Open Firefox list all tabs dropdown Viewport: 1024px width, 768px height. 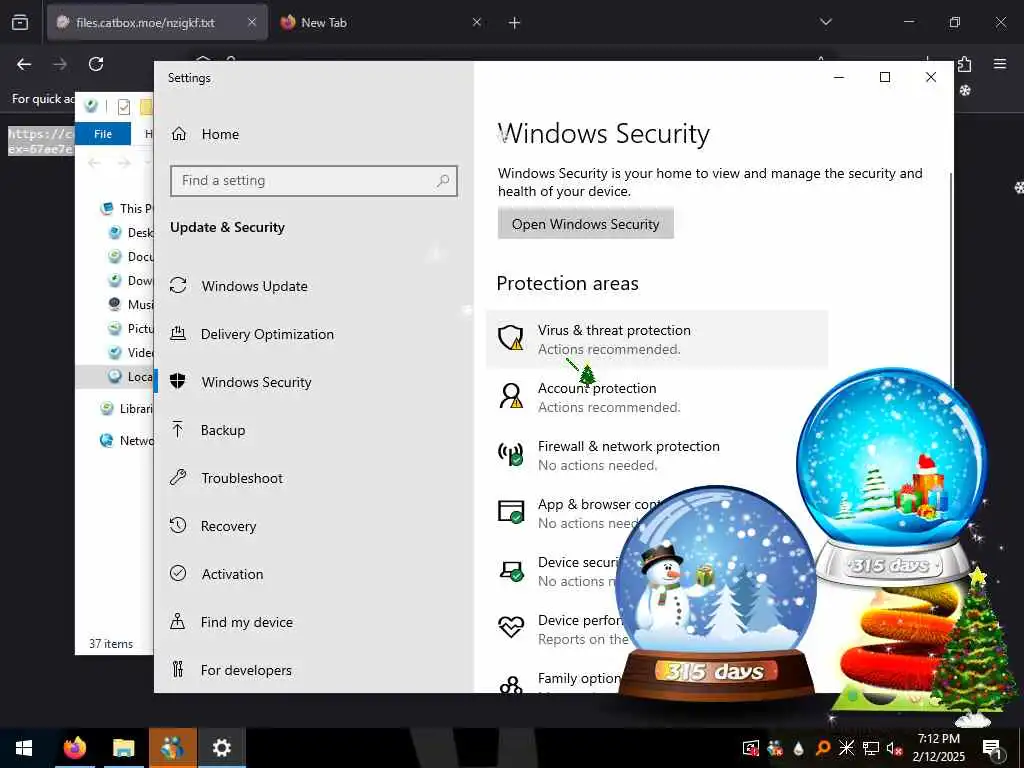(x=825, y=22)
